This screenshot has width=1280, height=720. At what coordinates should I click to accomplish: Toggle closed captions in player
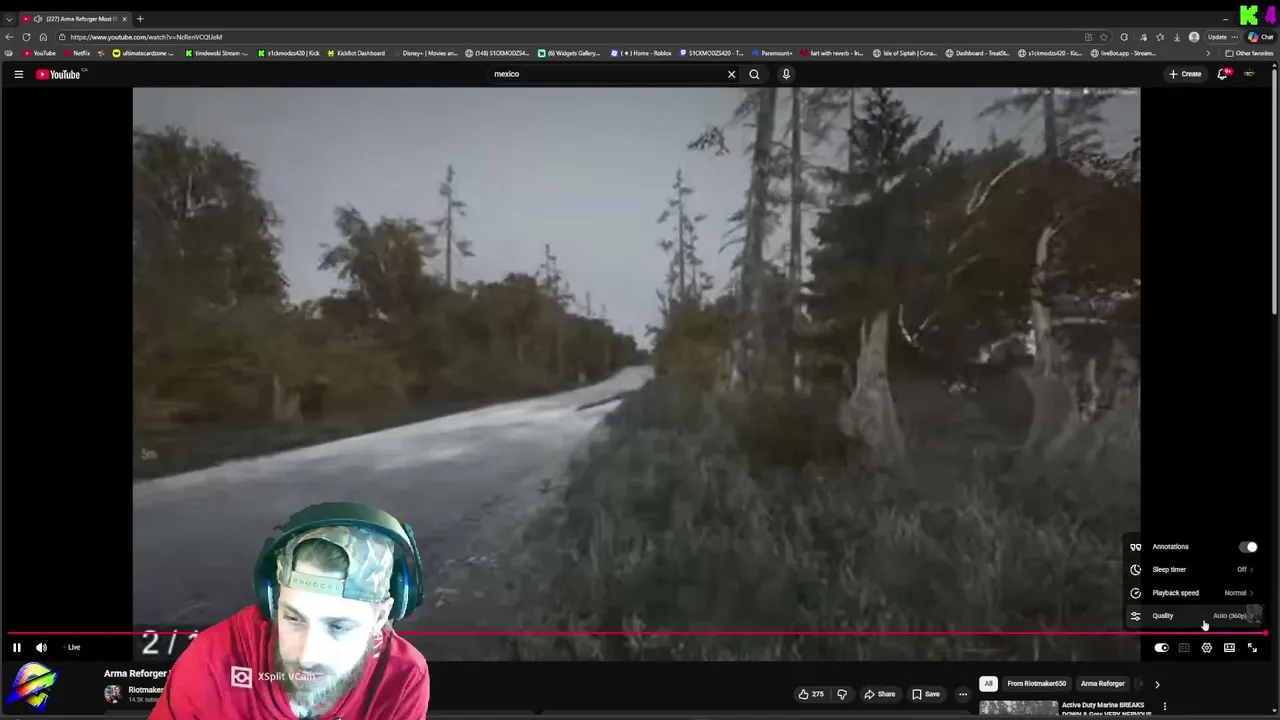click(1184, 648)
